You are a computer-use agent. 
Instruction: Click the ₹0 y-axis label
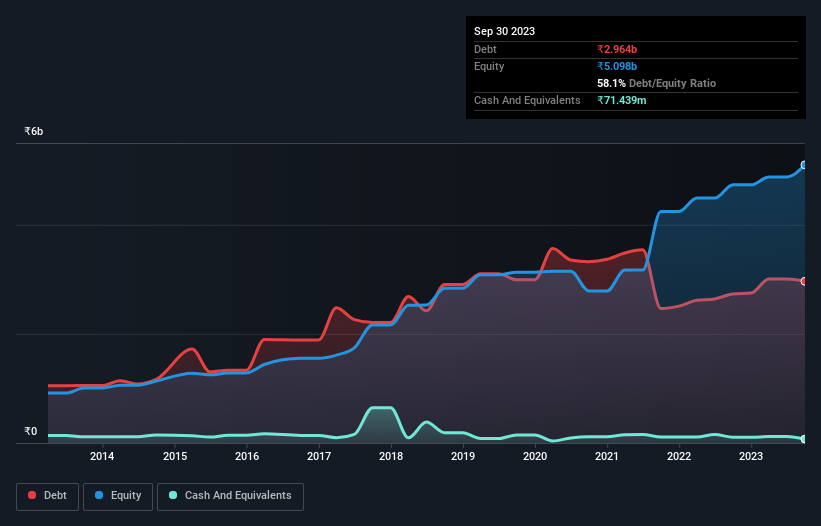tap(30, 431)
